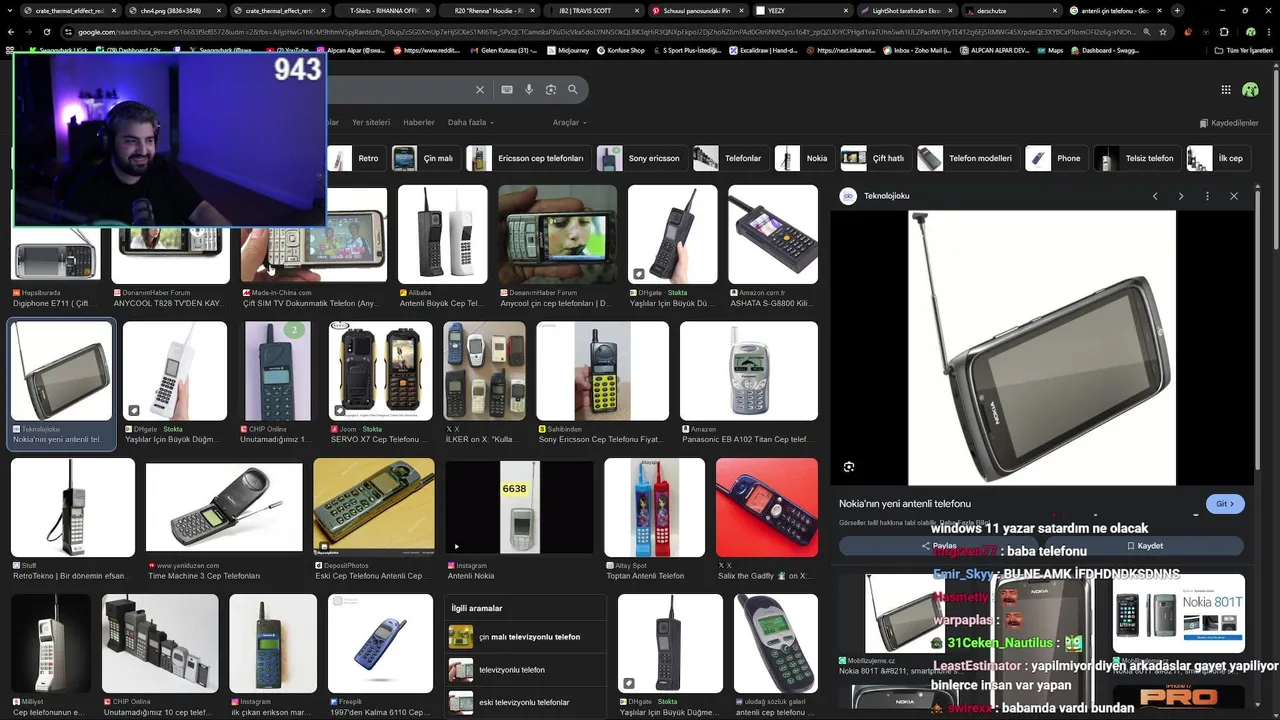
Task: Open the tab search dropdown arrow
Action: click(x=9, y=10)
